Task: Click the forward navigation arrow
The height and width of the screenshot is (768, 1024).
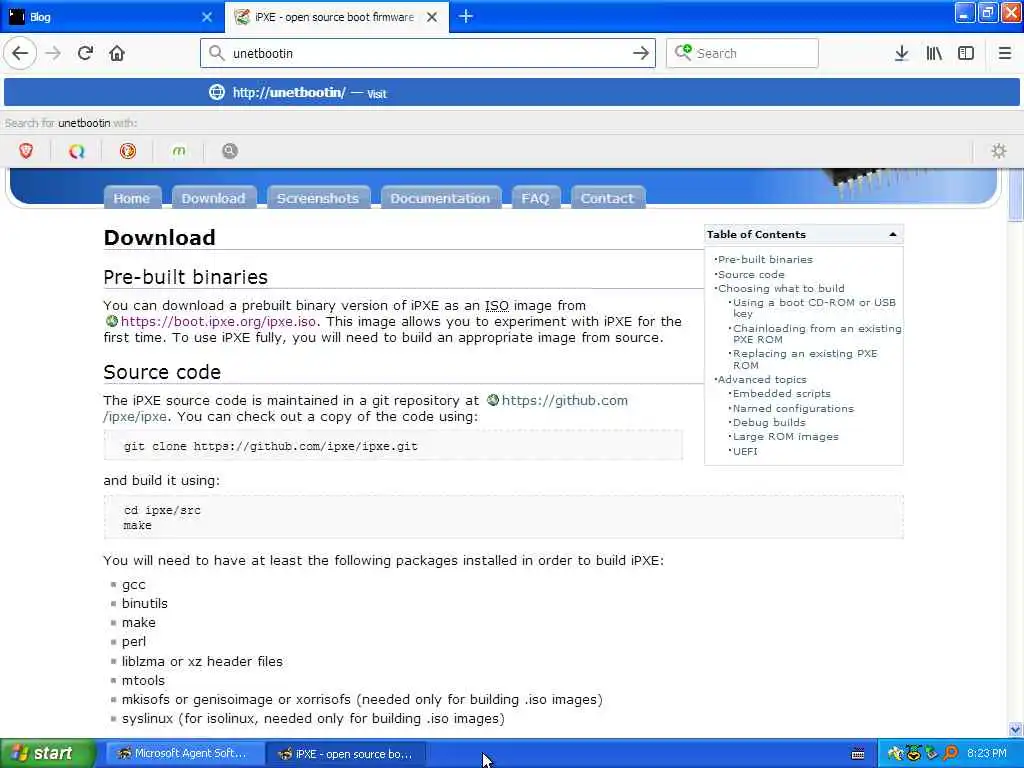Action: click(x=53, y=53)
